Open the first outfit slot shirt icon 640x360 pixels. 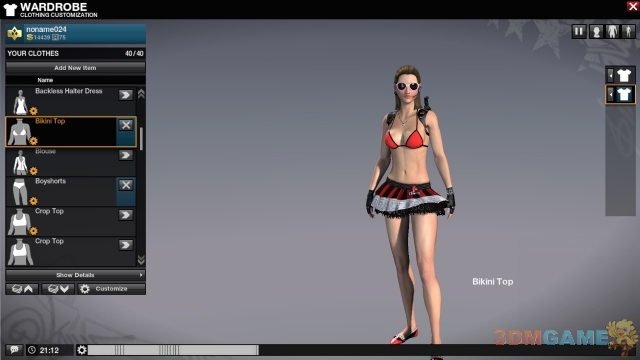[x=620, y=75]
